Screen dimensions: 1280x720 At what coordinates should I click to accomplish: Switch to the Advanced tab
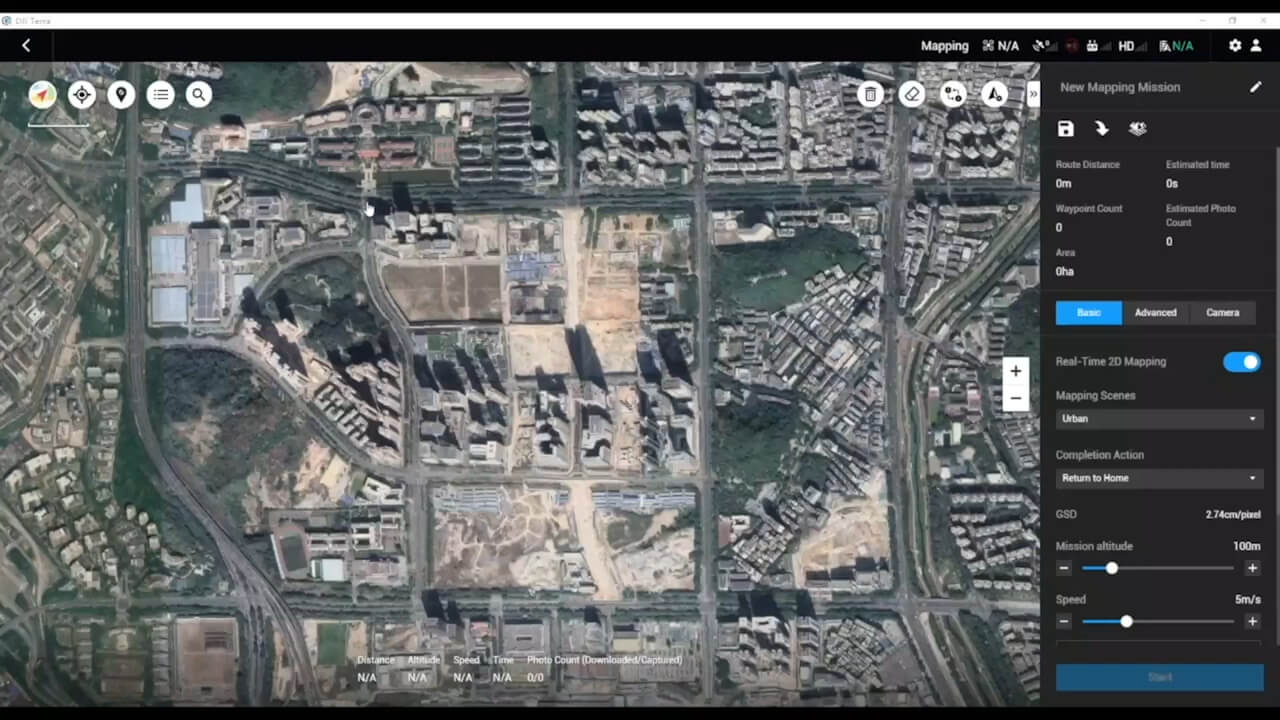point(1155,312)
